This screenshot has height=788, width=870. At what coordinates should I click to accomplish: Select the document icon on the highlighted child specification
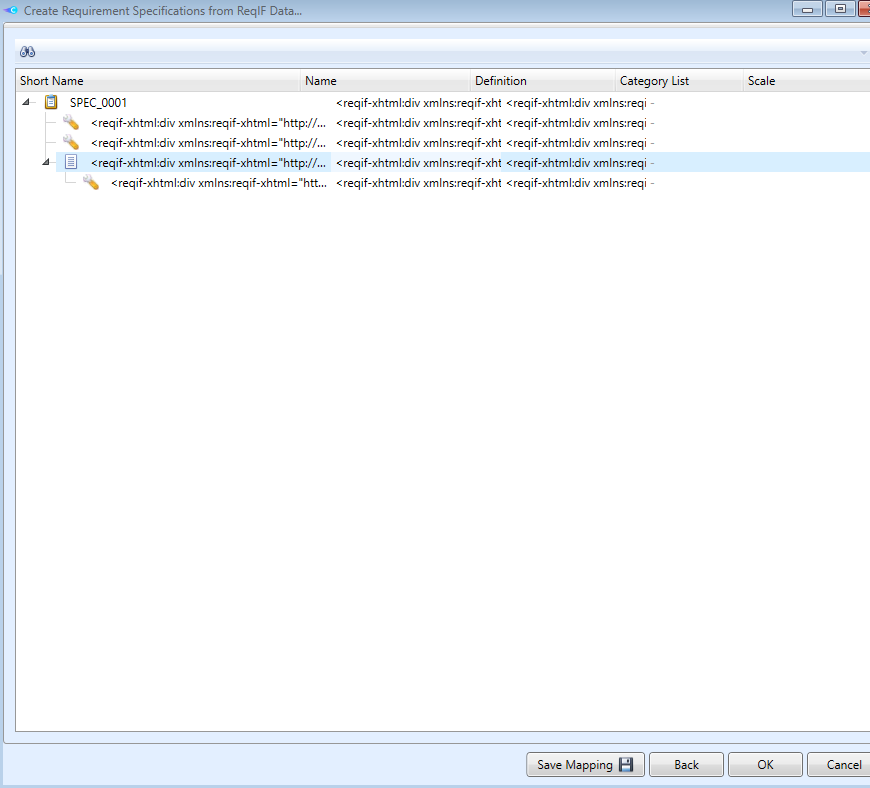click(71, 161)
